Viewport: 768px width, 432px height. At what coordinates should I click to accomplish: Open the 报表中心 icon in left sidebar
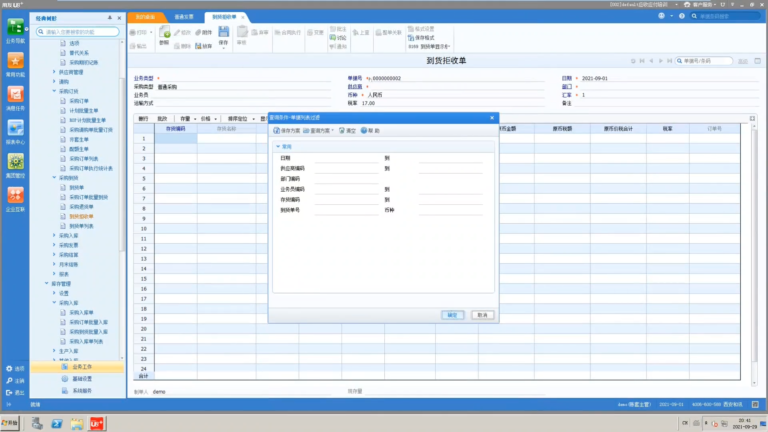[15, 128]
